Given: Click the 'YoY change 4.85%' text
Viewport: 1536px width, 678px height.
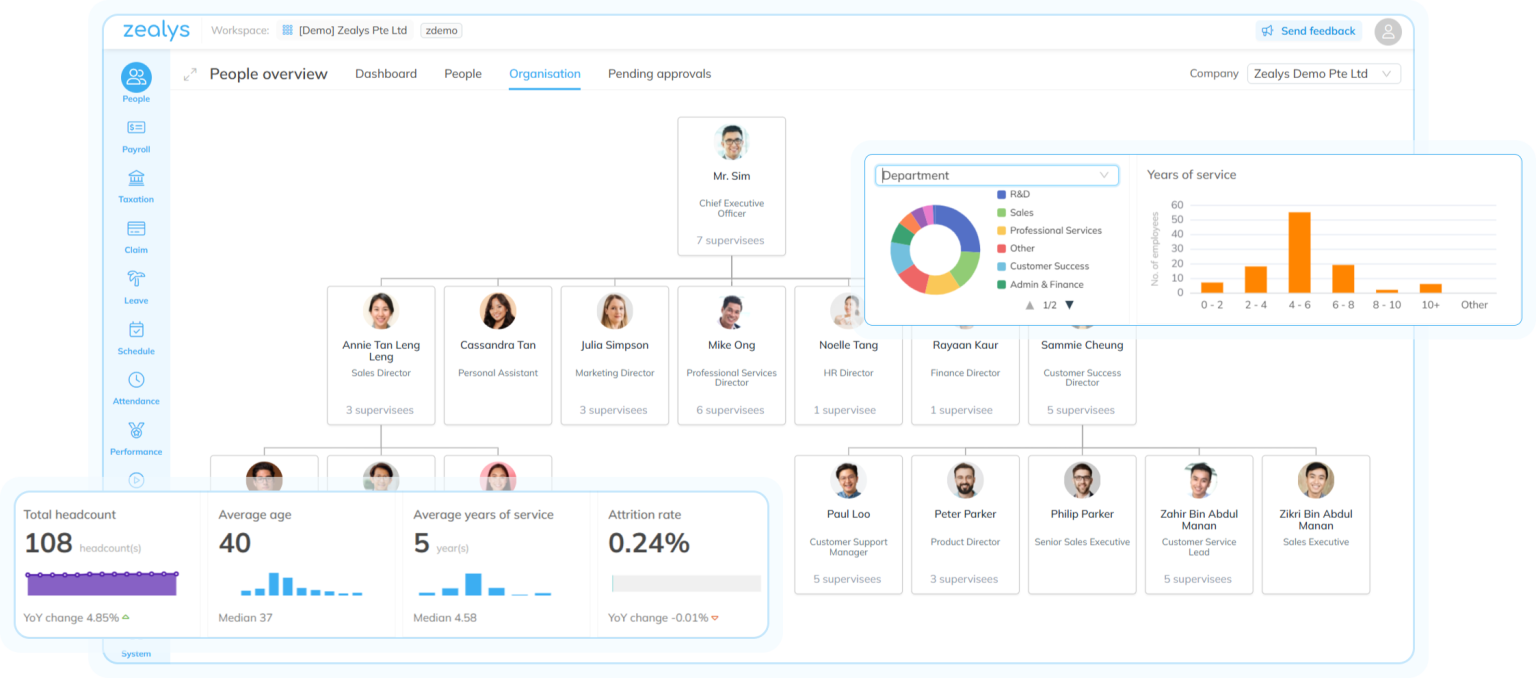Looking at the screenshot, I should point(72,618).
